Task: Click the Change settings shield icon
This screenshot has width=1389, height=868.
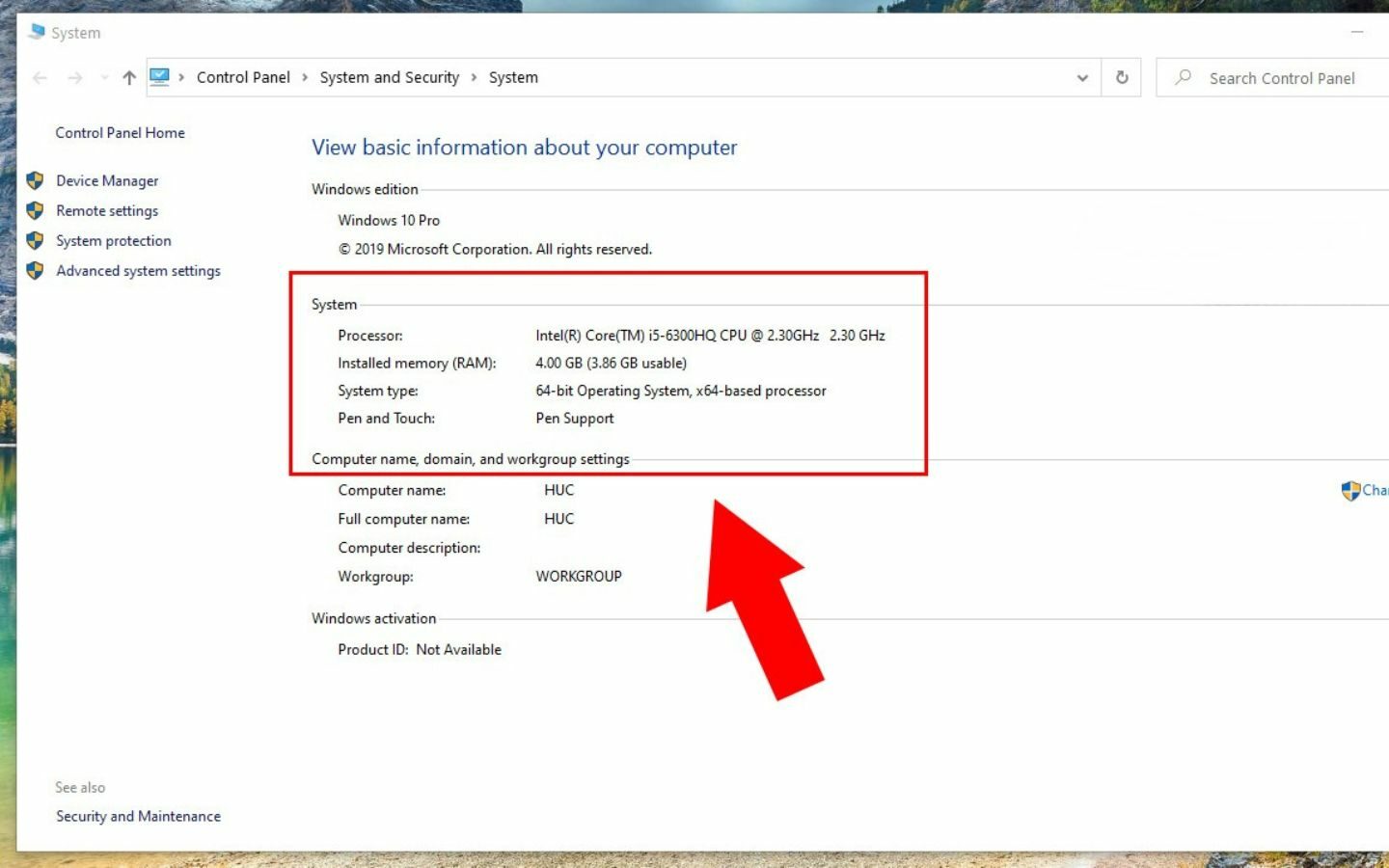Action: click(x=1350, y=491)
